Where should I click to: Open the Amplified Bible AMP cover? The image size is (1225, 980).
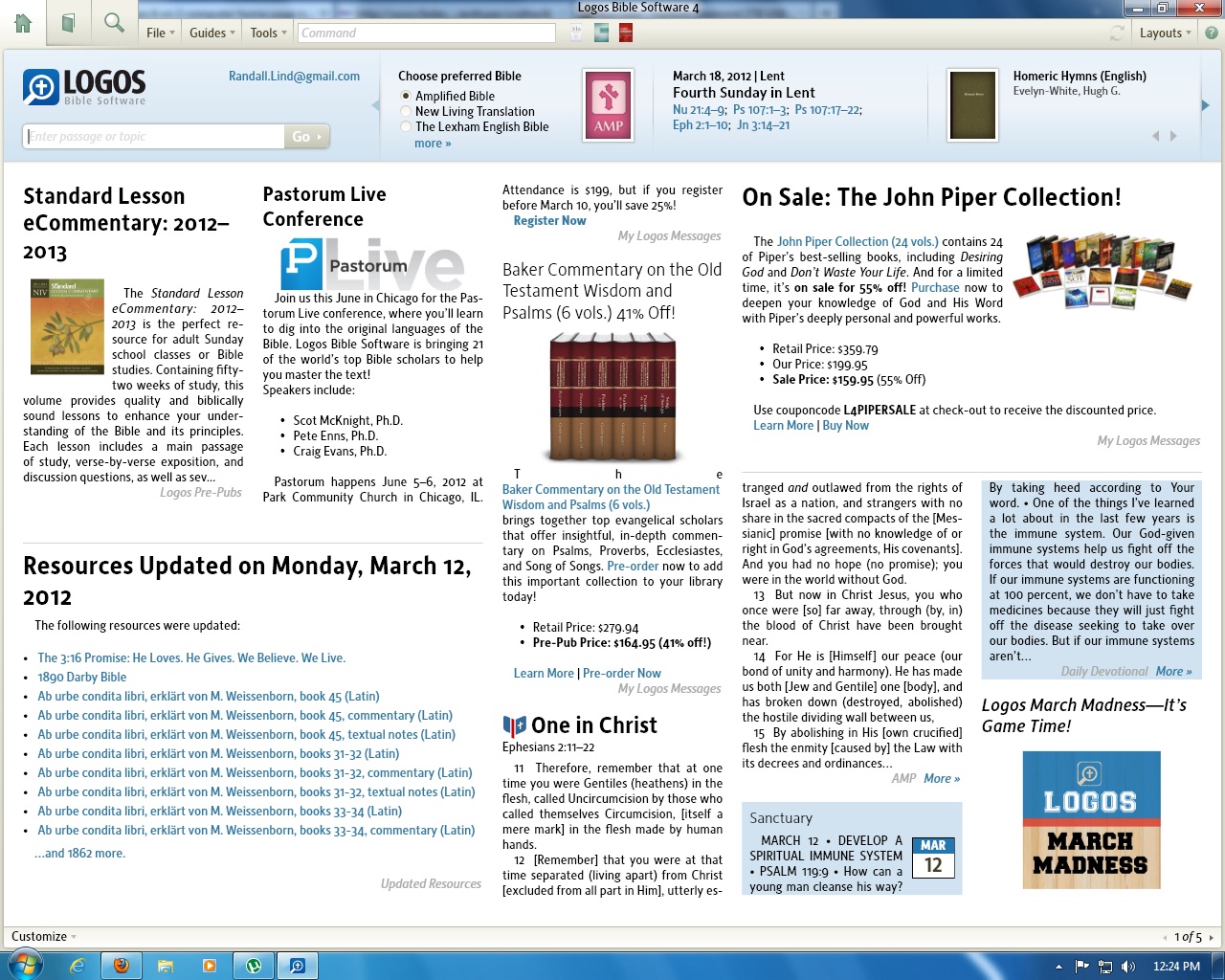tap(609, 105)
